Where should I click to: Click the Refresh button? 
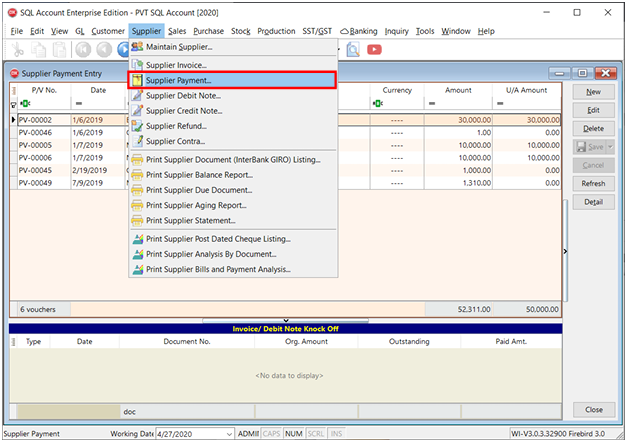593,183
